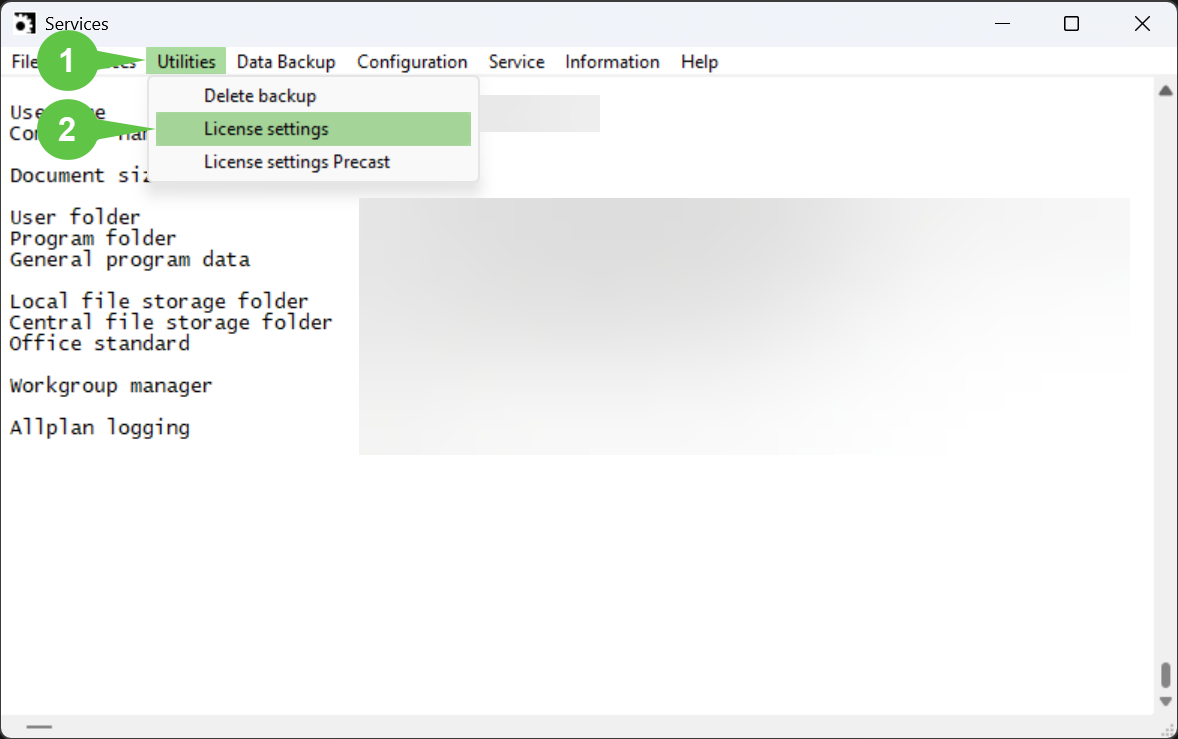1178x739 pixels.
Task: Select License settings Precast
Action: 297,162
